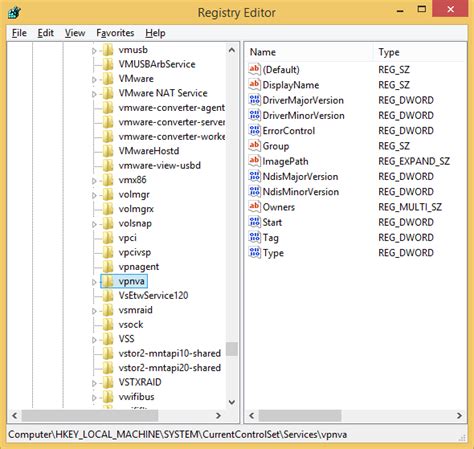Image resolution: width=474 pixels, height=449 pixels.
Task: Click the NdisMinorVersion DWORD icon
Action: [254, 191]
